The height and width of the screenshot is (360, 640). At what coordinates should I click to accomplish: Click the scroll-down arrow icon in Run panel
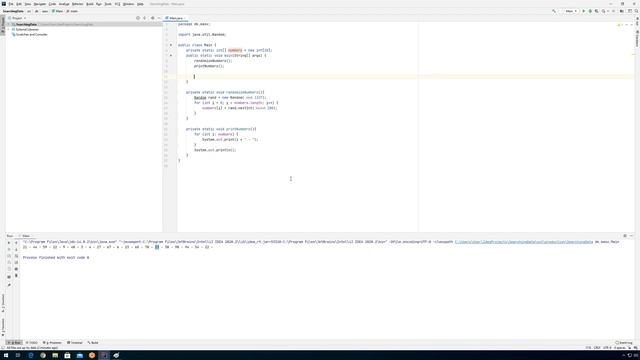pyautogui.click(x=16, y=249)
